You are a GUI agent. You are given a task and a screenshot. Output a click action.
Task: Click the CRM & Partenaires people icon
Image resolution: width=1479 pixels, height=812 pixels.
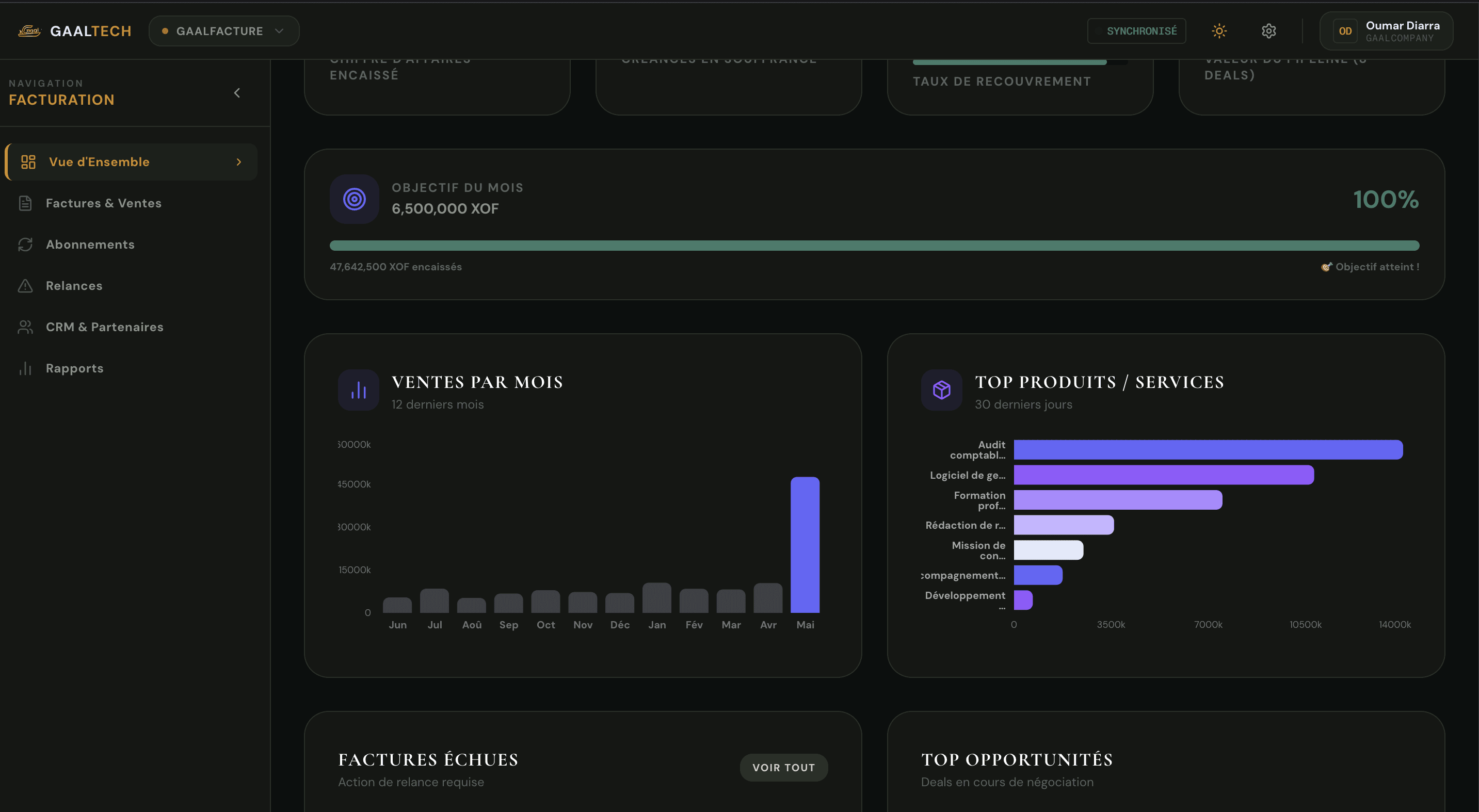[x=25, y=327]
